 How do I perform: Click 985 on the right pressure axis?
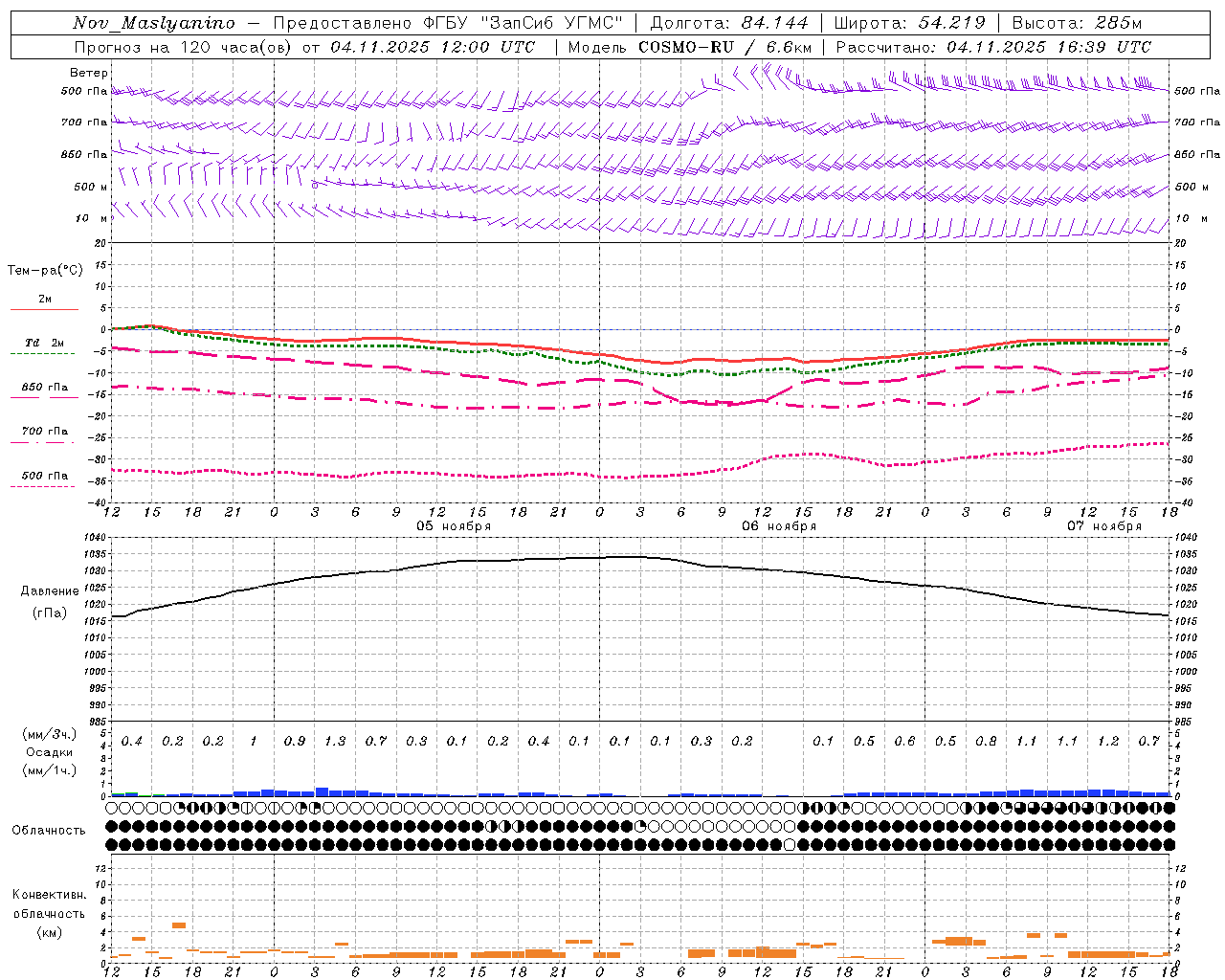click(x=1185, y=722)
